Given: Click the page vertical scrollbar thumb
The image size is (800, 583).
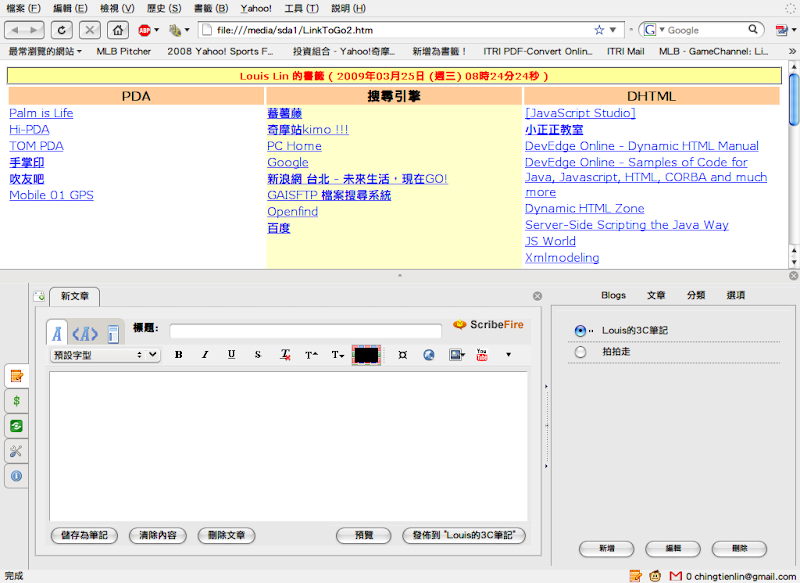Looking at the screenshot, I should coord(793,99).
